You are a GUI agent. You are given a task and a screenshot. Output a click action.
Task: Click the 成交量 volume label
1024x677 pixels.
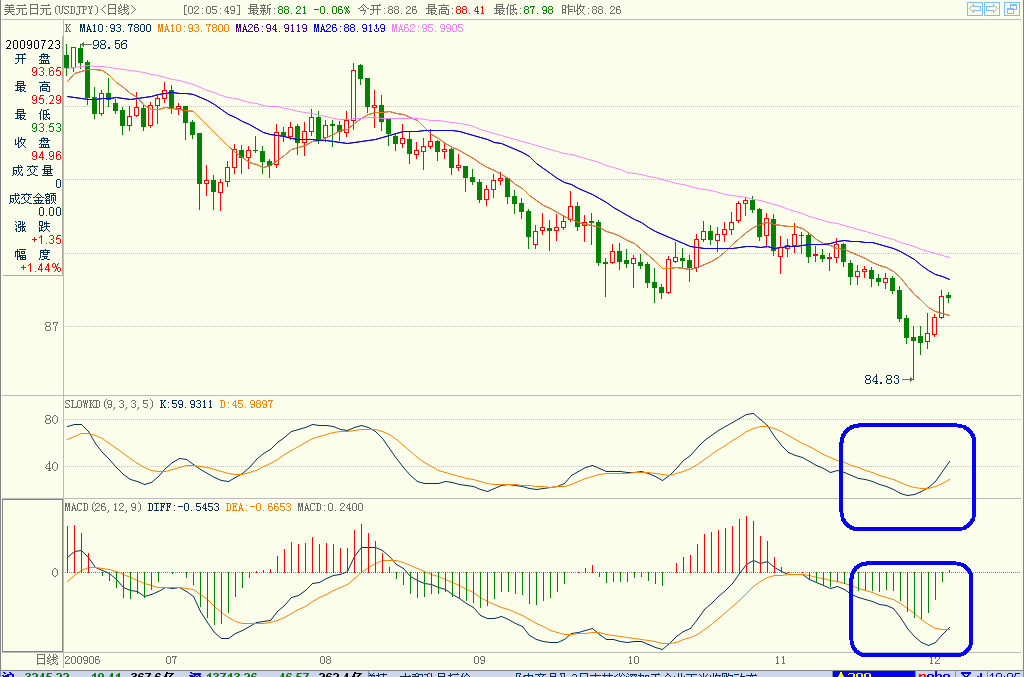(x=32, y=170)
